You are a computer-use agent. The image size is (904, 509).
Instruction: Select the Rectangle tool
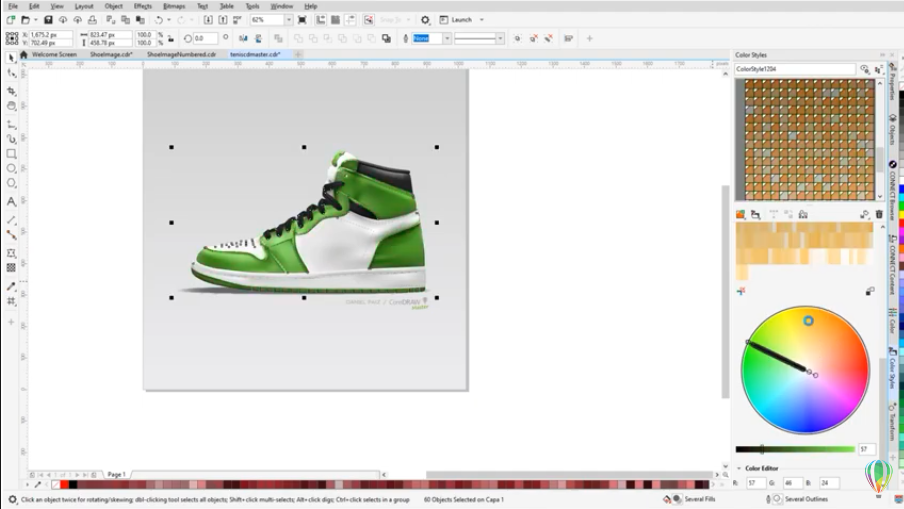click(11, 154)
